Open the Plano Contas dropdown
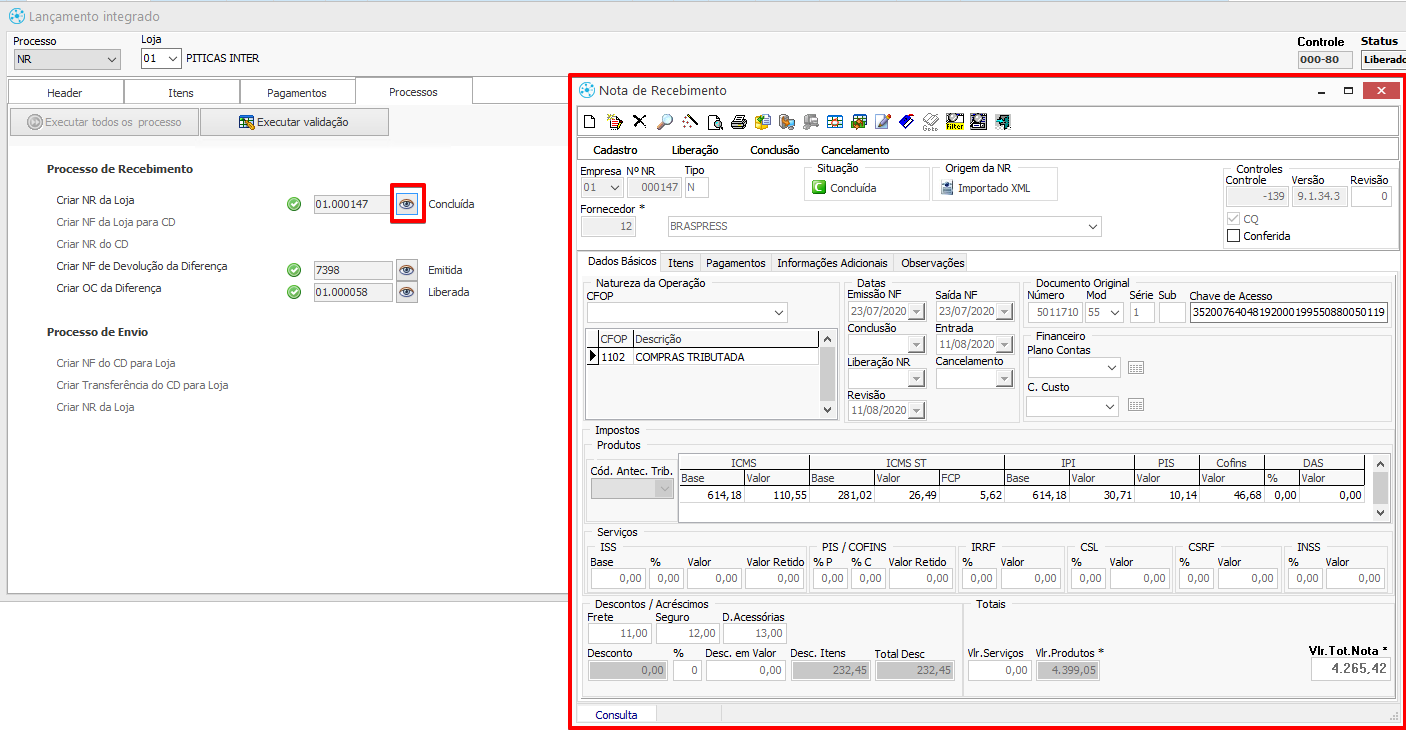Image resolution: width=1406 pixels, height=730 pixels. 1110,368
